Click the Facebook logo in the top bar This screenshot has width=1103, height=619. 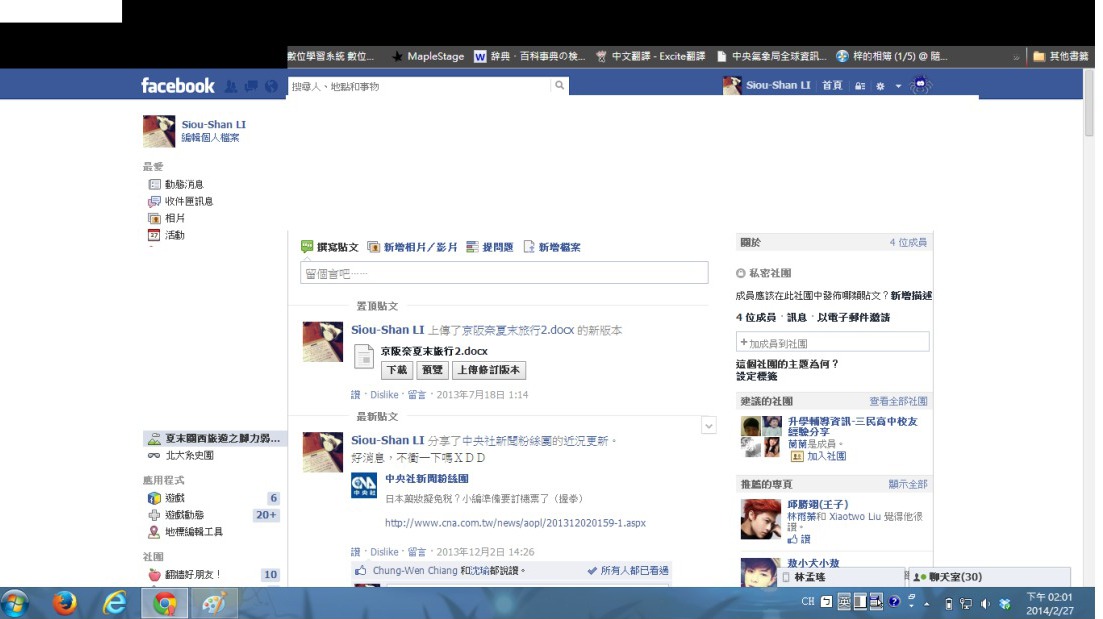pos(177,86)
